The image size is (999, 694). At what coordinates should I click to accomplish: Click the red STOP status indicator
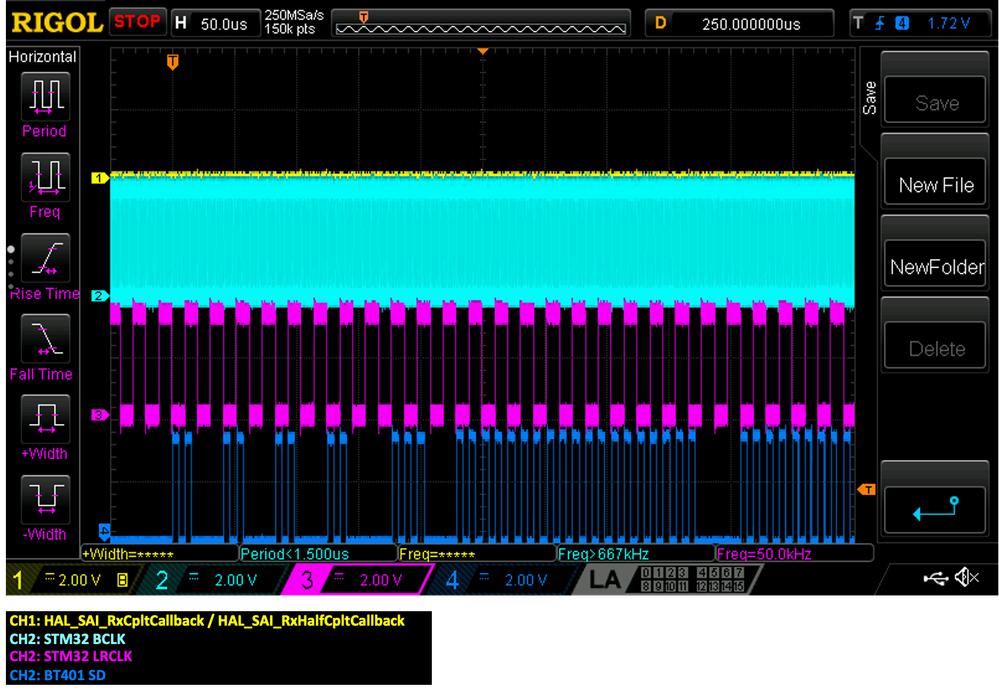(136, 21)
